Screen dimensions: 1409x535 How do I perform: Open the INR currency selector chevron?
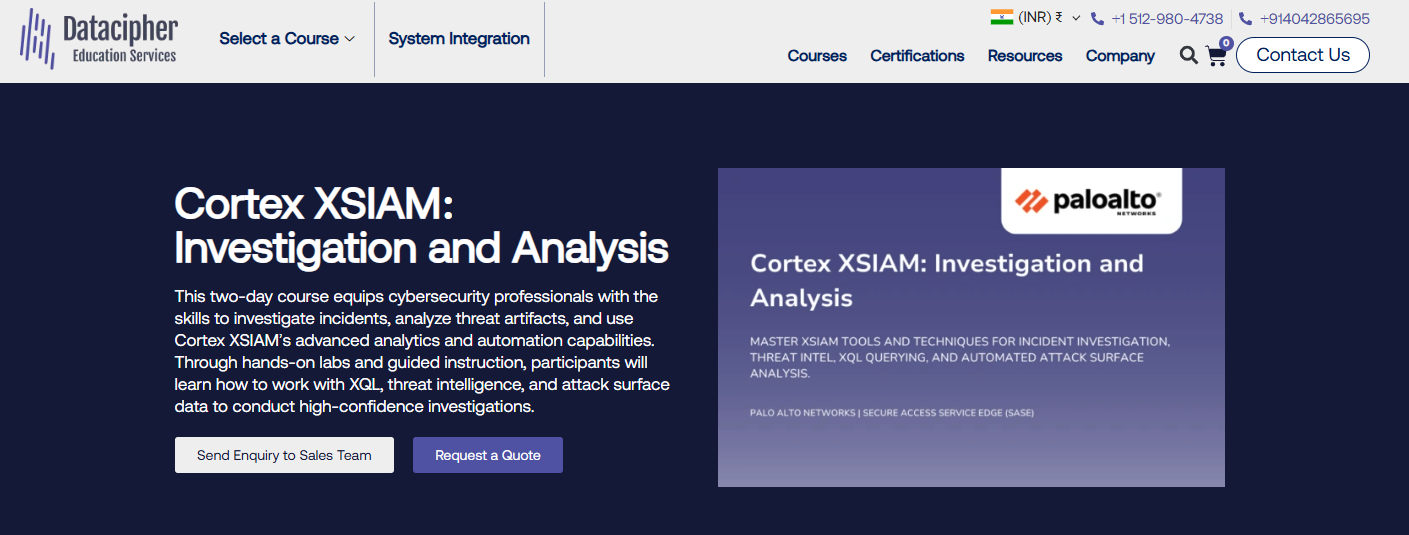[1076, 18]
